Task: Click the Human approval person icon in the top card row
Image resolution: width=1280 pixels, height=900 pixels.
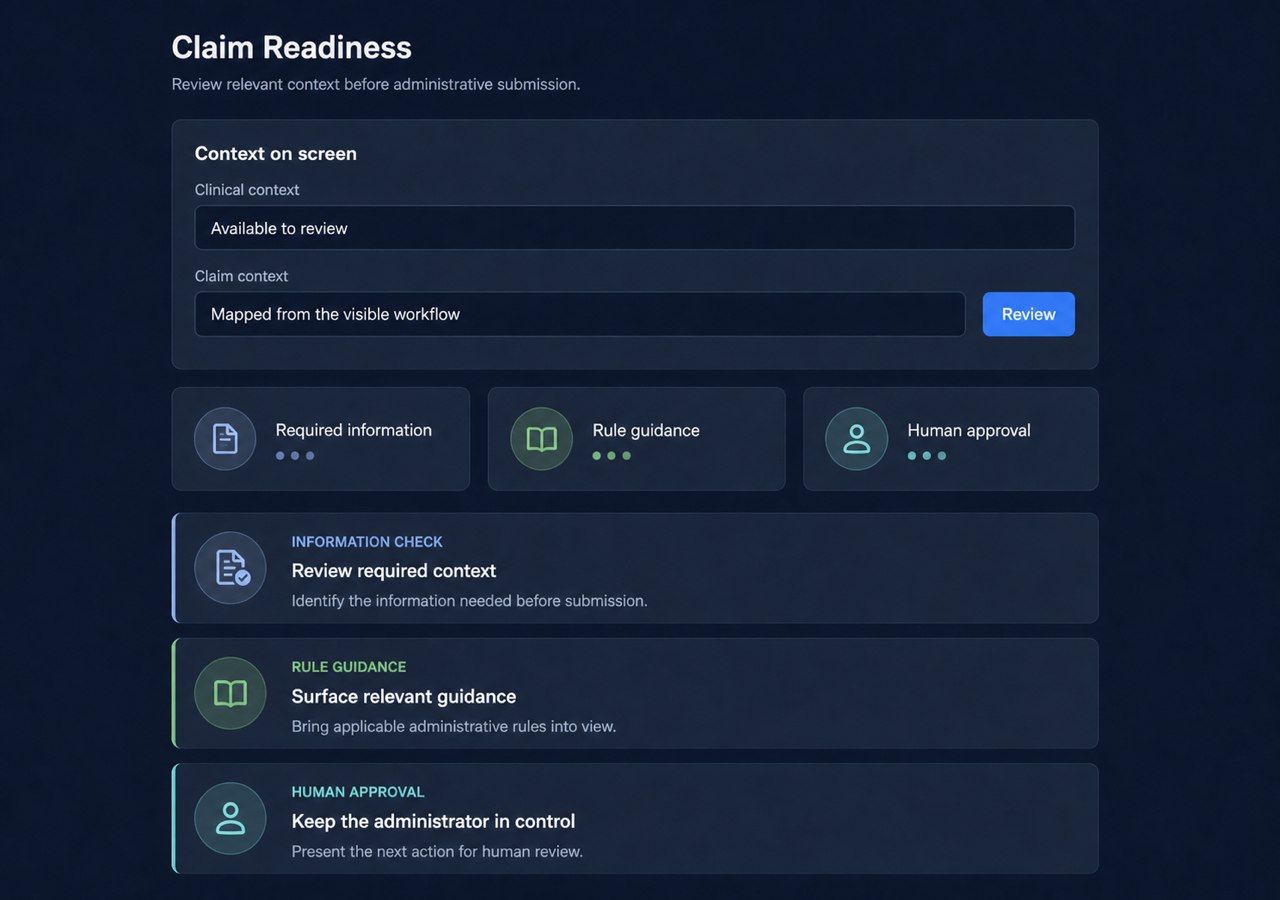Action: pos(856,439)
